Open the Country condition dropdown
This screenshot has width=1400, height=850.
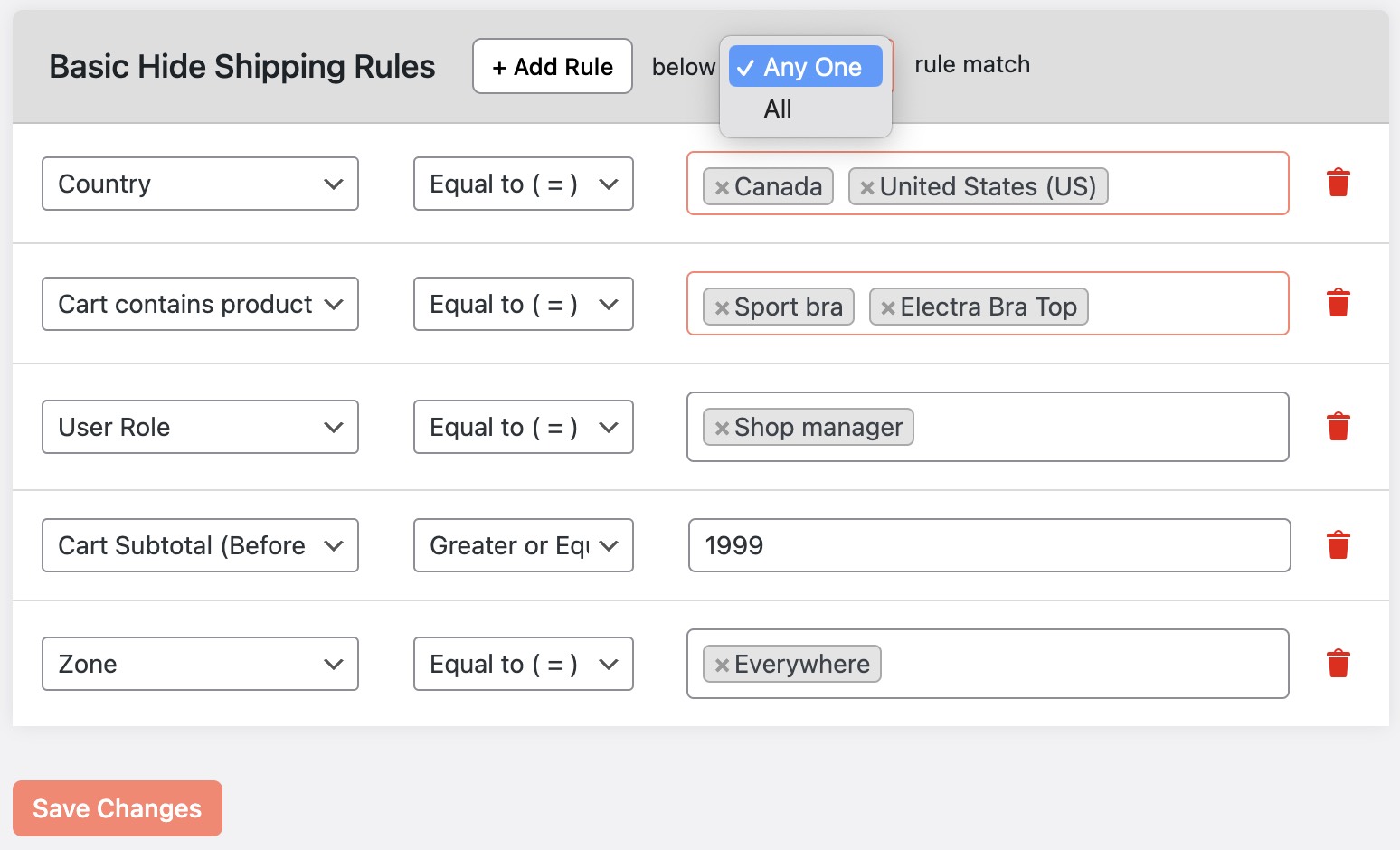(200, 184)
